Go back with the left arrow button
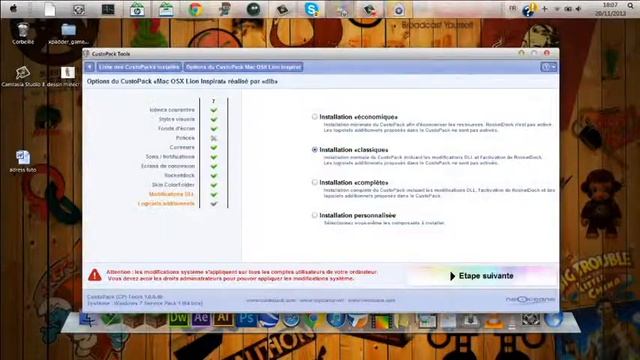The height and width of the screenshot is (360, 640). 89,67
